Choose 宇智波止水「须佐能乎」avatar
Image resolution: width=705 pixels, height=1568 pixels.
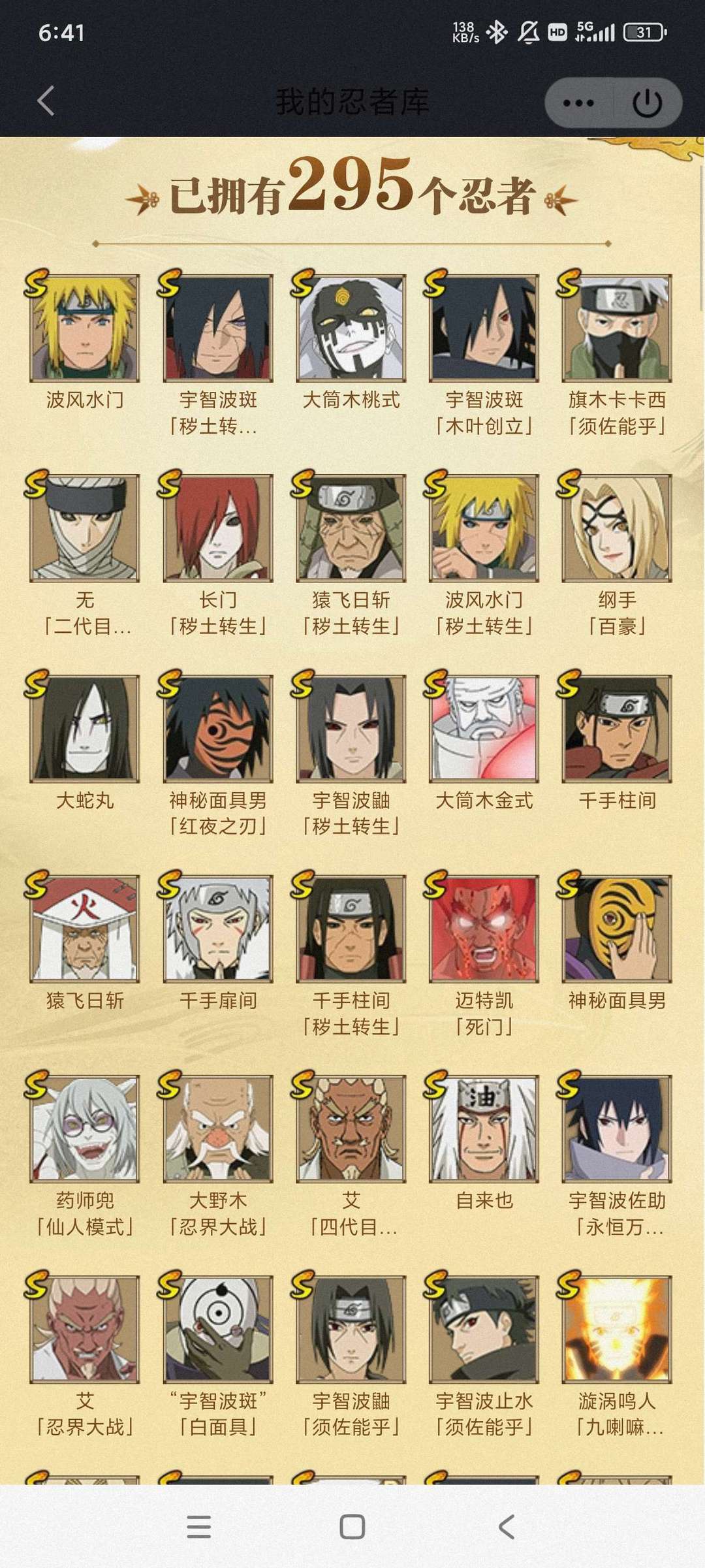click(484, 1330)
